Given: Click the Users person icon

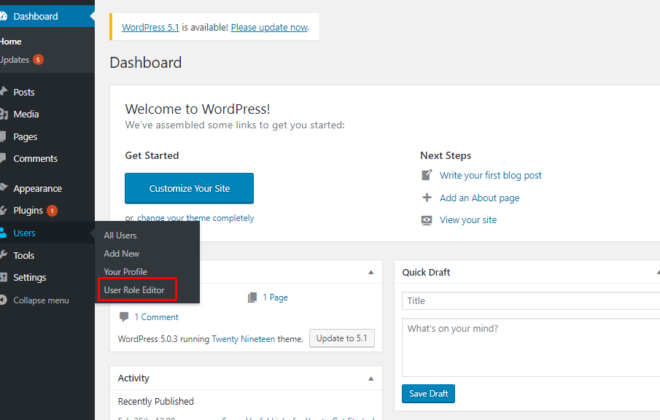Looking at the screenshot, I should [x=3, y=233].
